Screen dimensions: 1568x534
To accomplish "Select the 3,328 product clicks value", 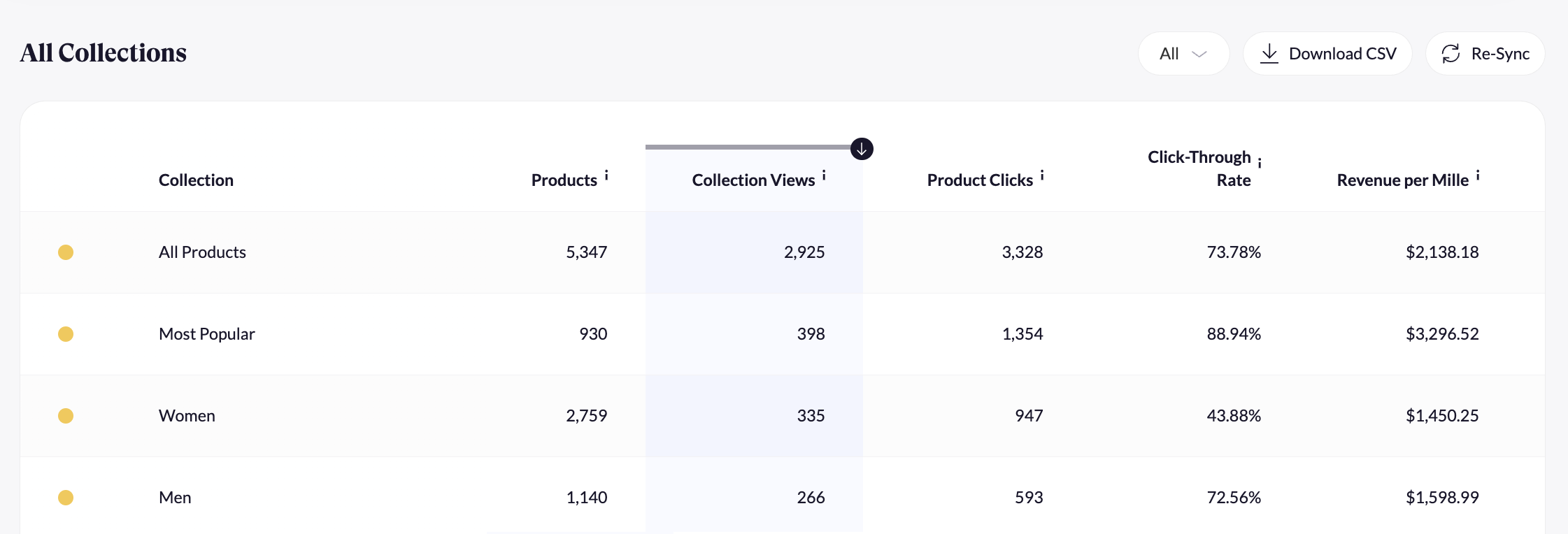I will pyautogui.click(x=1022, y=252).
